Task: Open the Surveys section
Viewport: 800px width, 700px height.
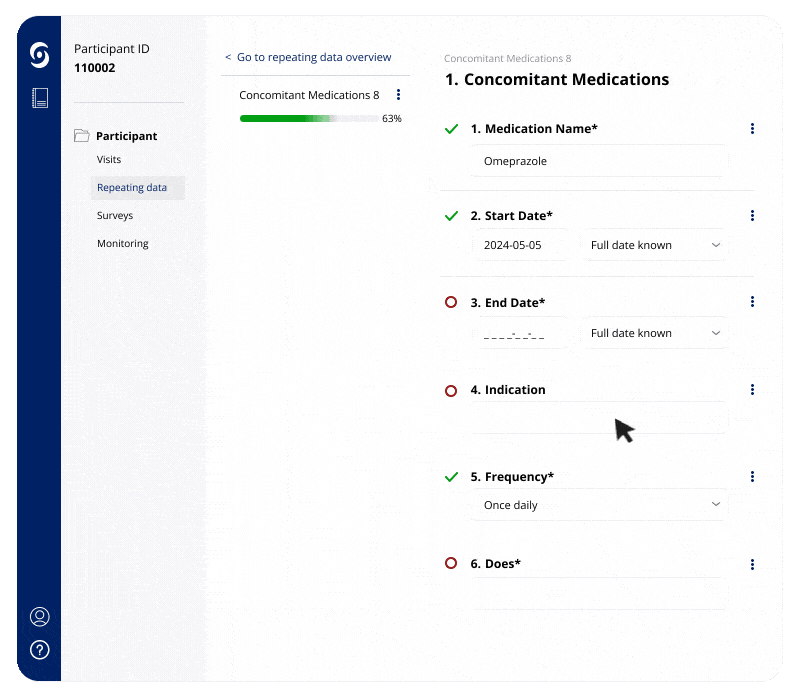Action: pos(115,215)
